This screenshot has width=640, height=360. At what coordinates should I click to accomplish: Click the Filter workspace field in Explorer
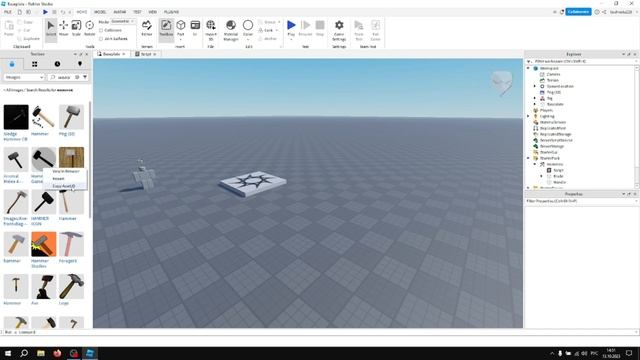point(581,61)
